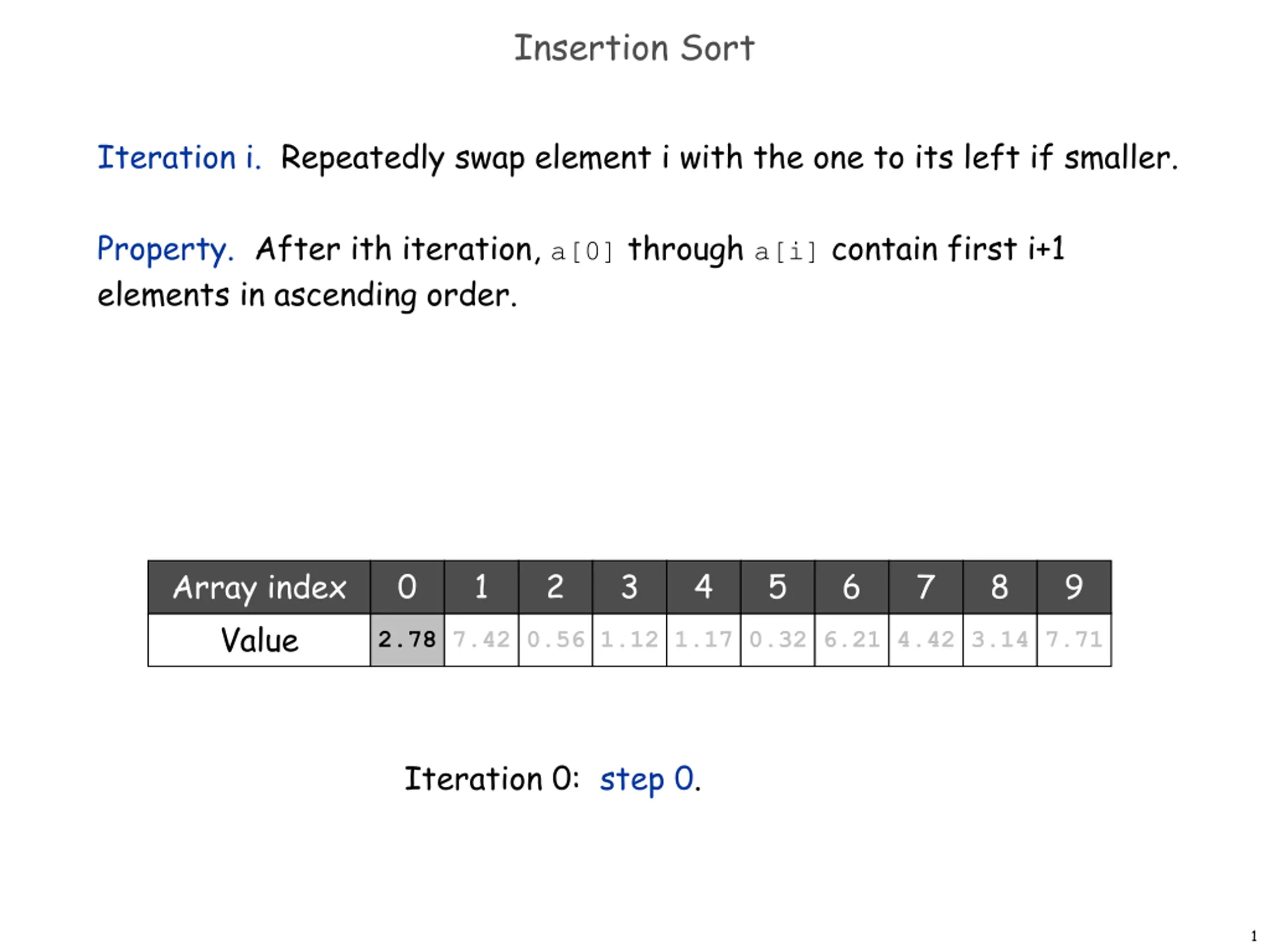Select the highlighted value 2.78 cell

(407, 640)
